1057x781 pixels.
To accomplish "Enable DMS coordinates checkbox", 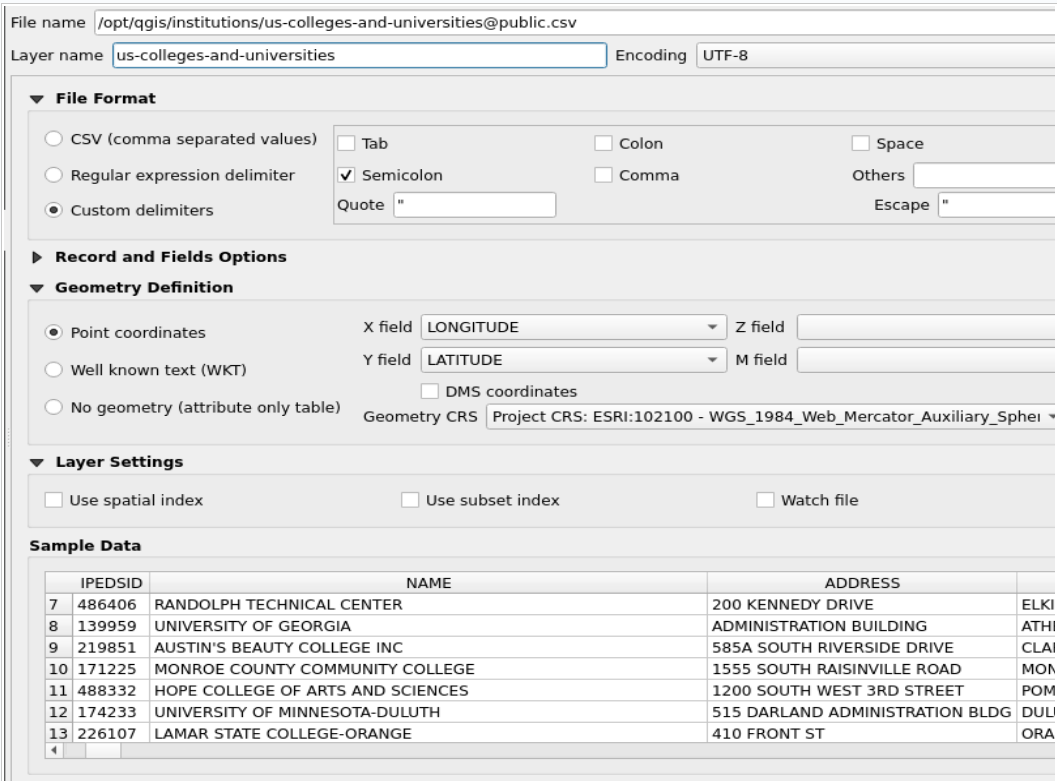I will click(x=432, y=391).
